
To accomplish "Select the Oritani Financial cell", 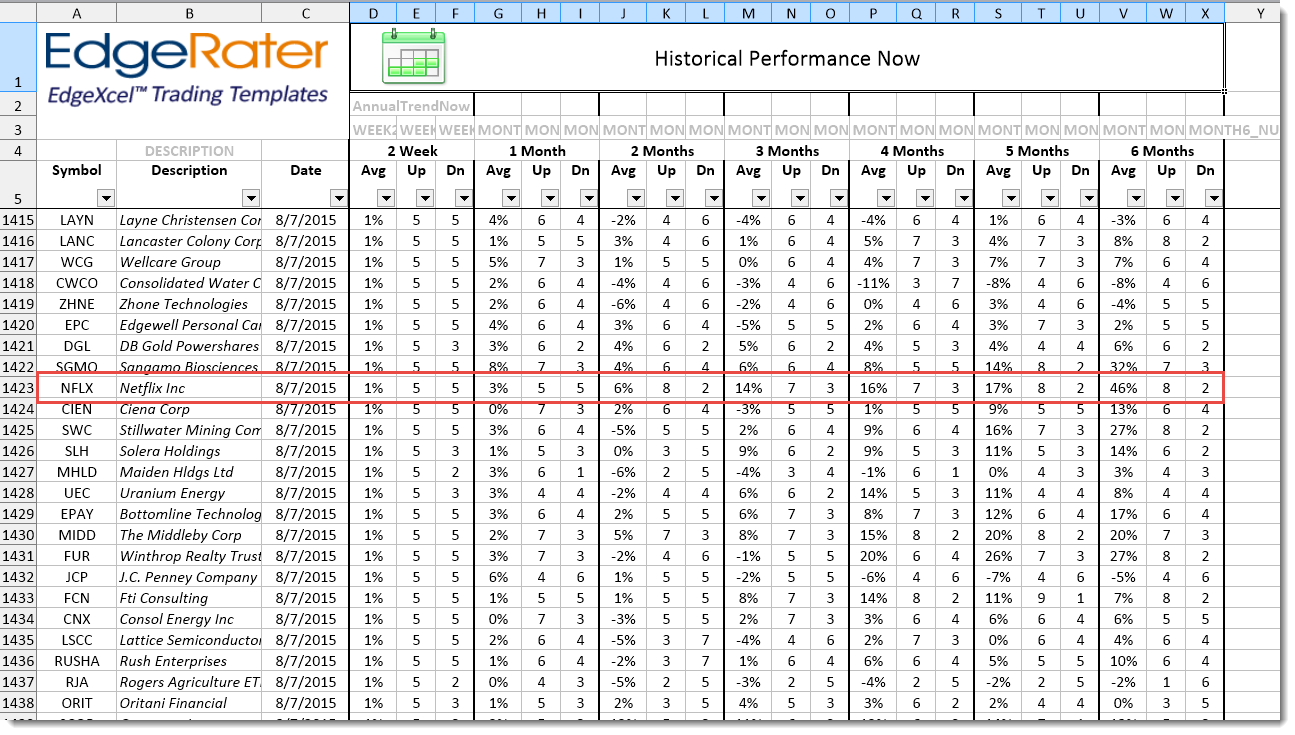I will 189,703.
